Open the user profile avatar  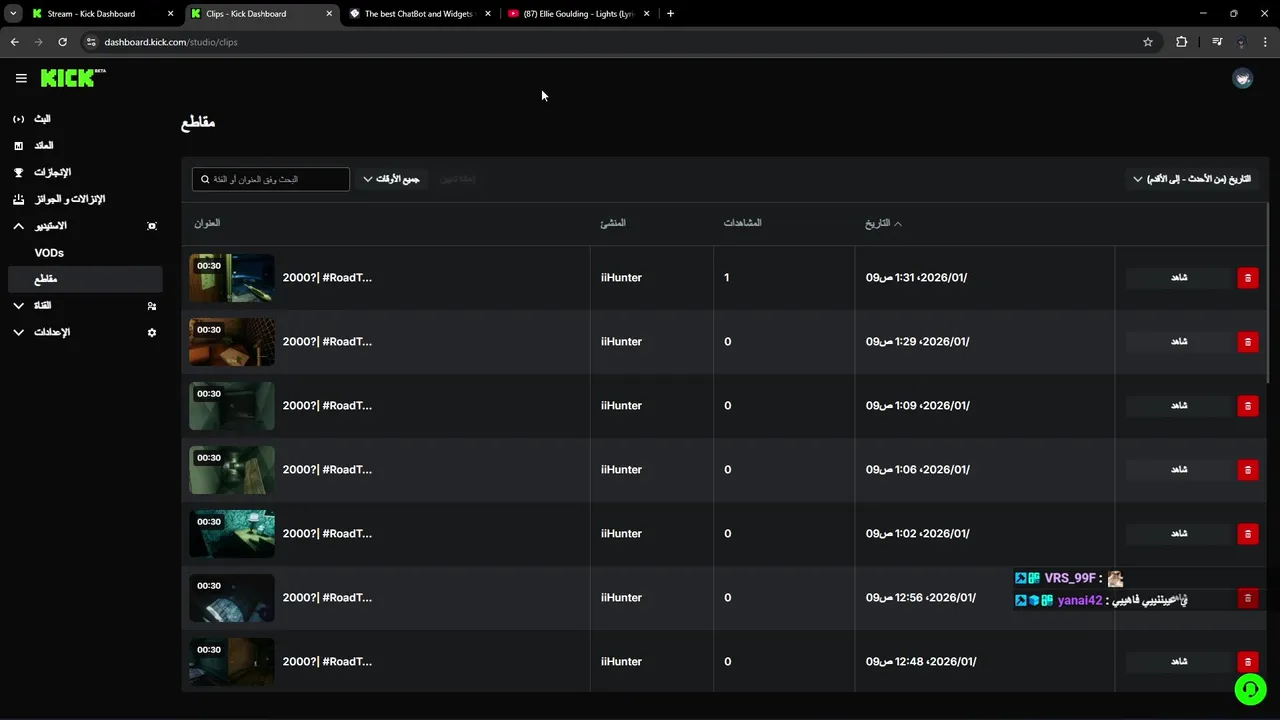1242,79
